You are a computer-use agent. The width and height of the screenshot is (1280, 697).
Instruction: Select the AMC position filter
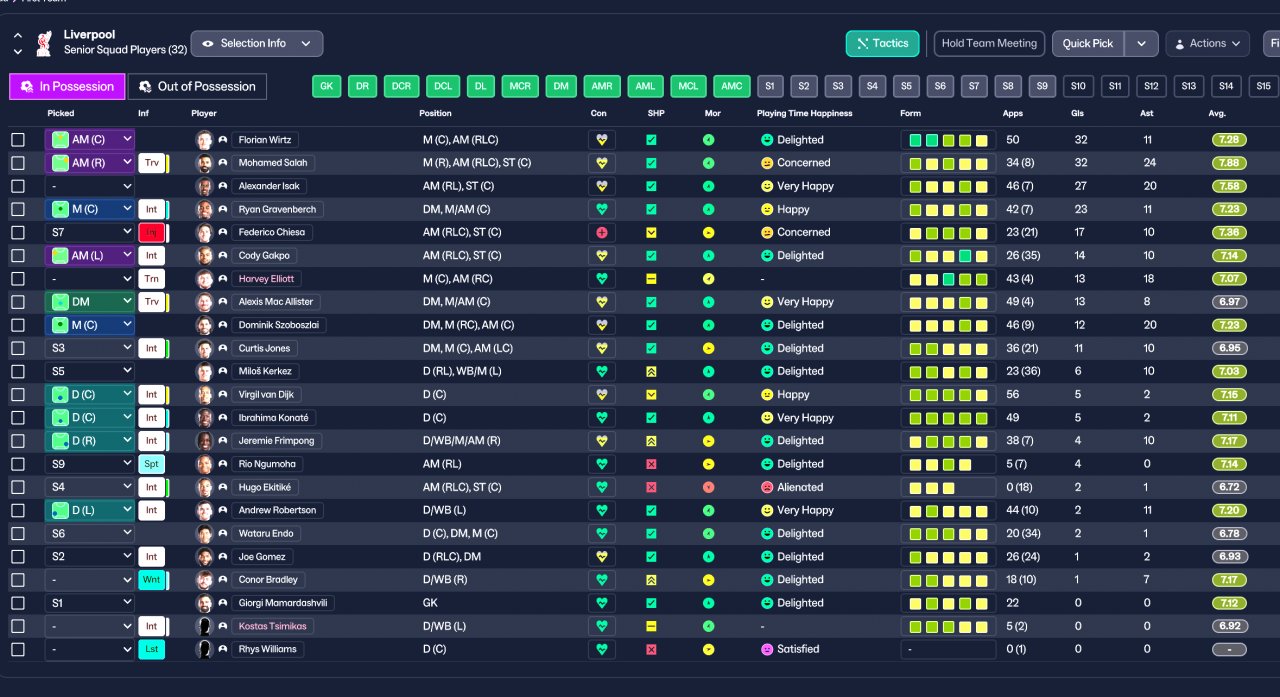732,86
